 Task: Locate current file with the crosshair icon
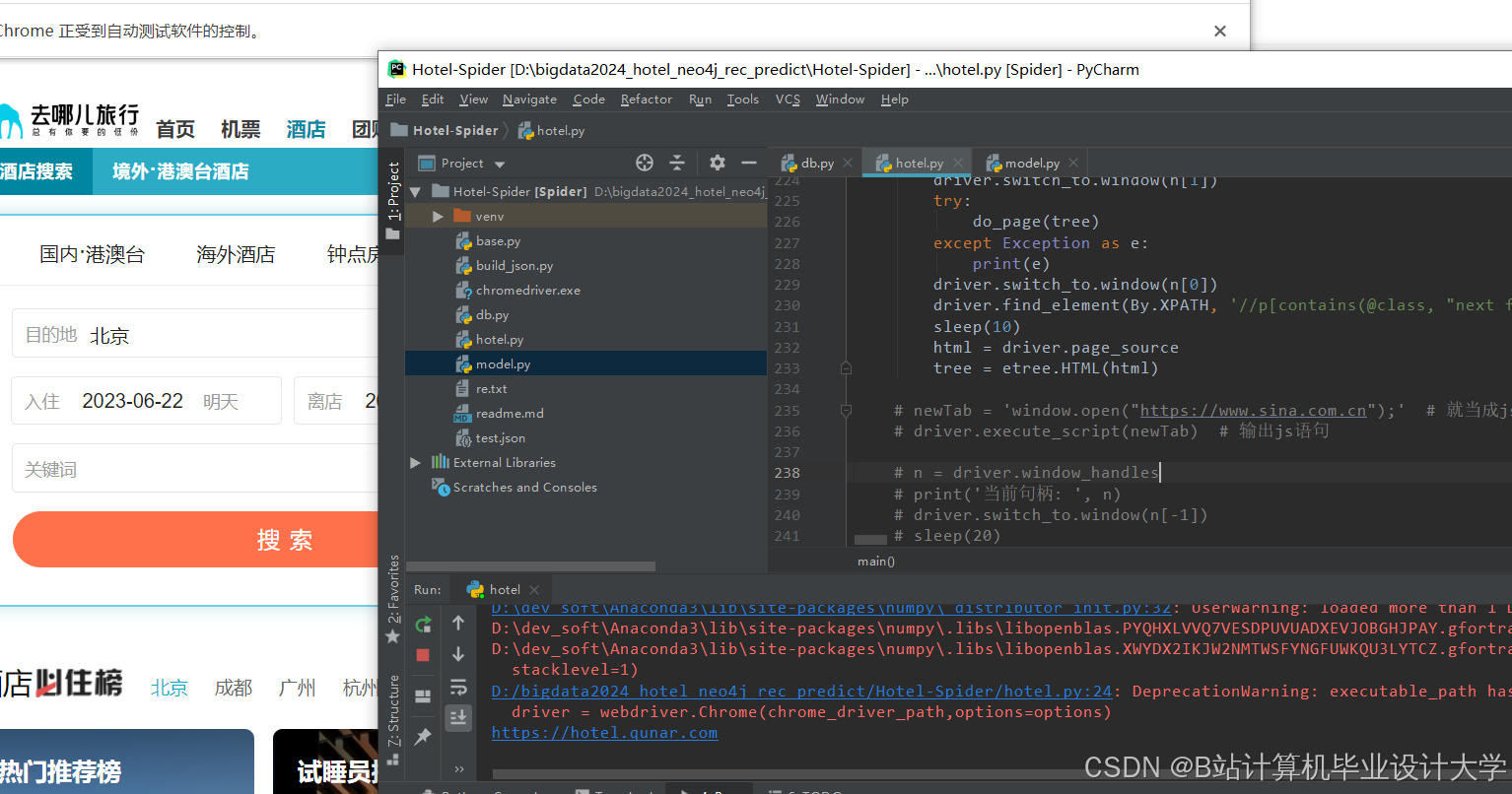645,163
